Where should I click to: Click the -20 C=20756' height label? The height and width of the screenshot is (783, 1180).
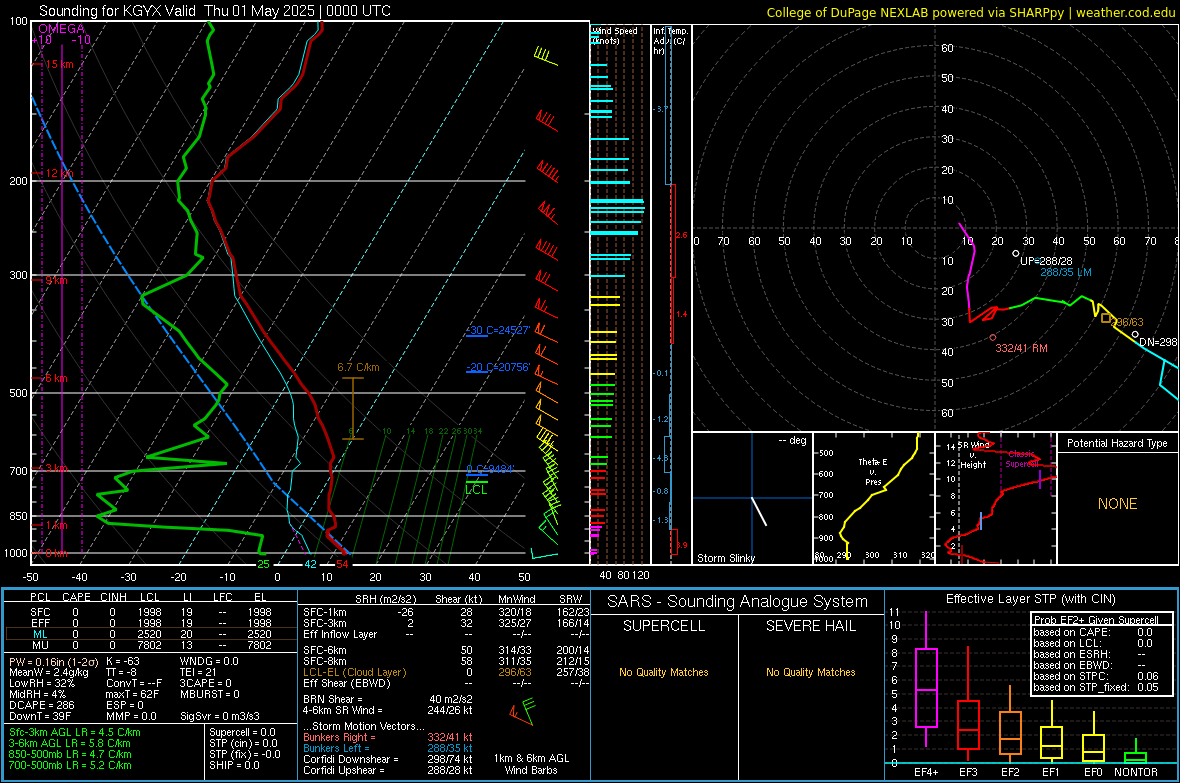499,367
